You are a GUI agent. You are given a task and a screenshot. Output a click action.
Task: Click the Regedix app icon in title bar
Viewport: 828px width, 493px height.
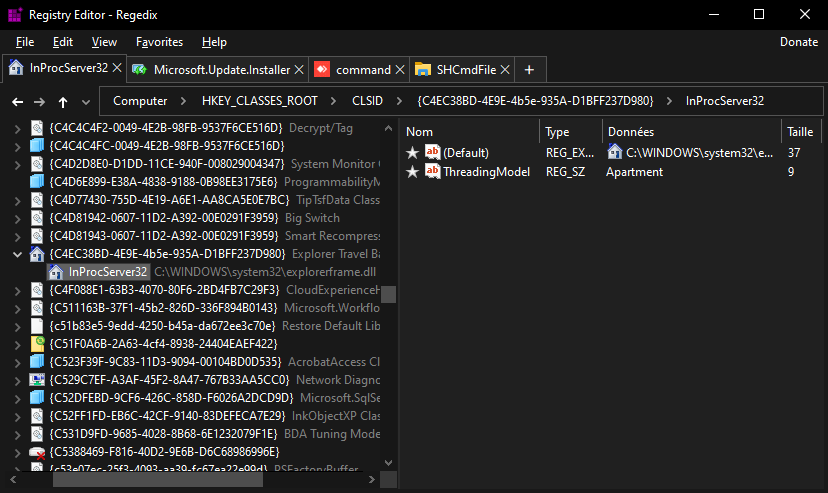(x=15, y=15)
